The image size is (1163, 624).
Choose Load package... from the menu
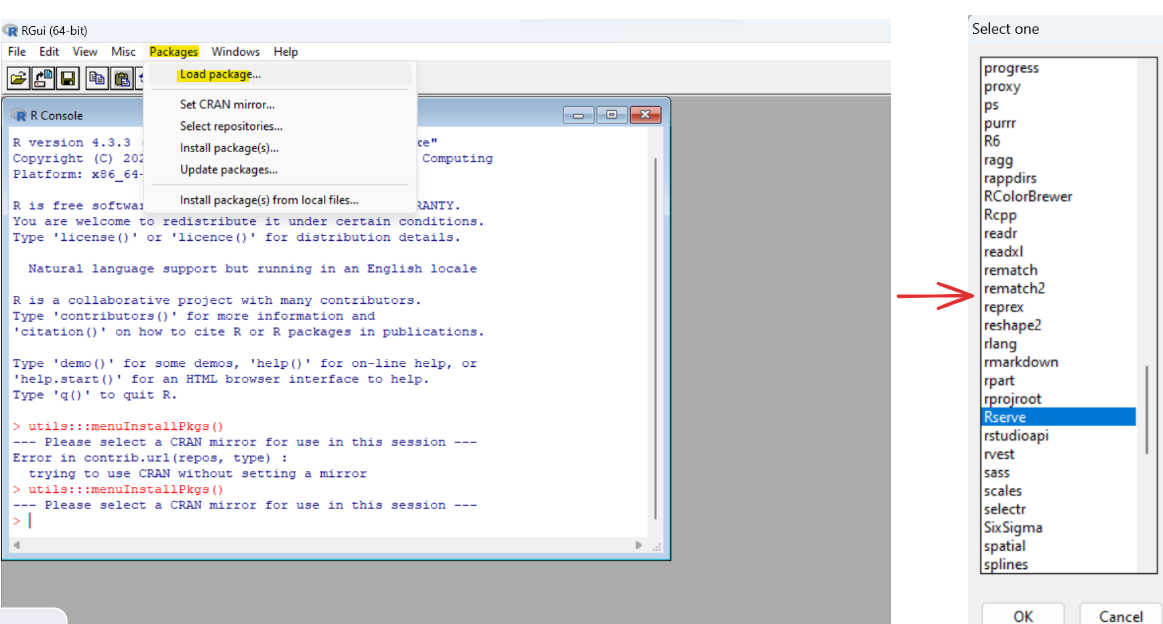280,74
